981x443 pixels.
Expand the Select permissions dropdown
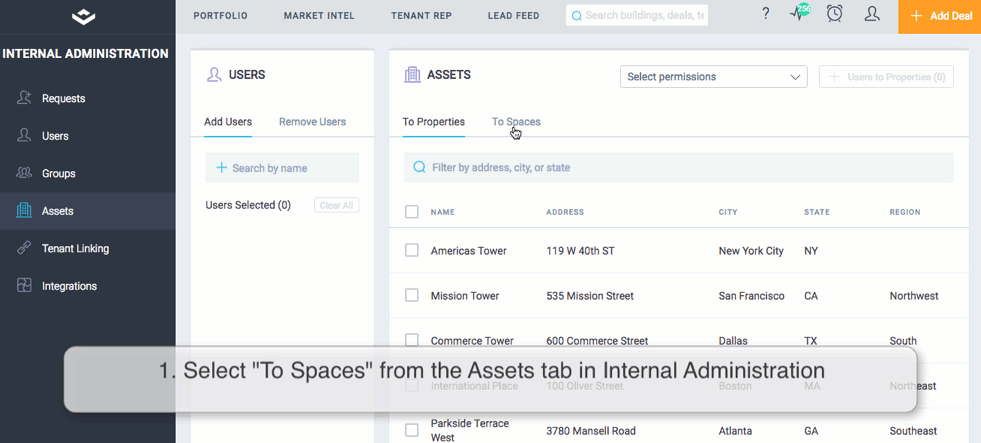point(713,77)
